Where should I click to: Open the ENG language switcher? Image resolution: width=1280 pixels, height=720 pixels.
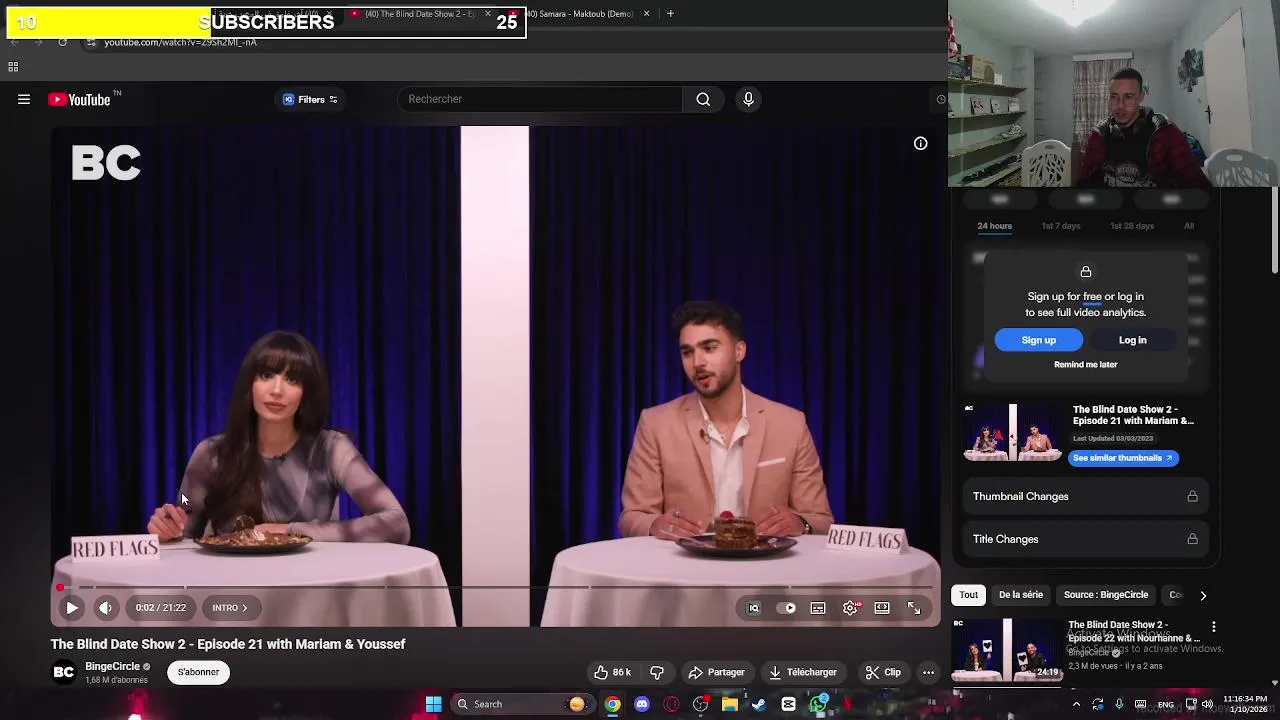coord(1166,704)
